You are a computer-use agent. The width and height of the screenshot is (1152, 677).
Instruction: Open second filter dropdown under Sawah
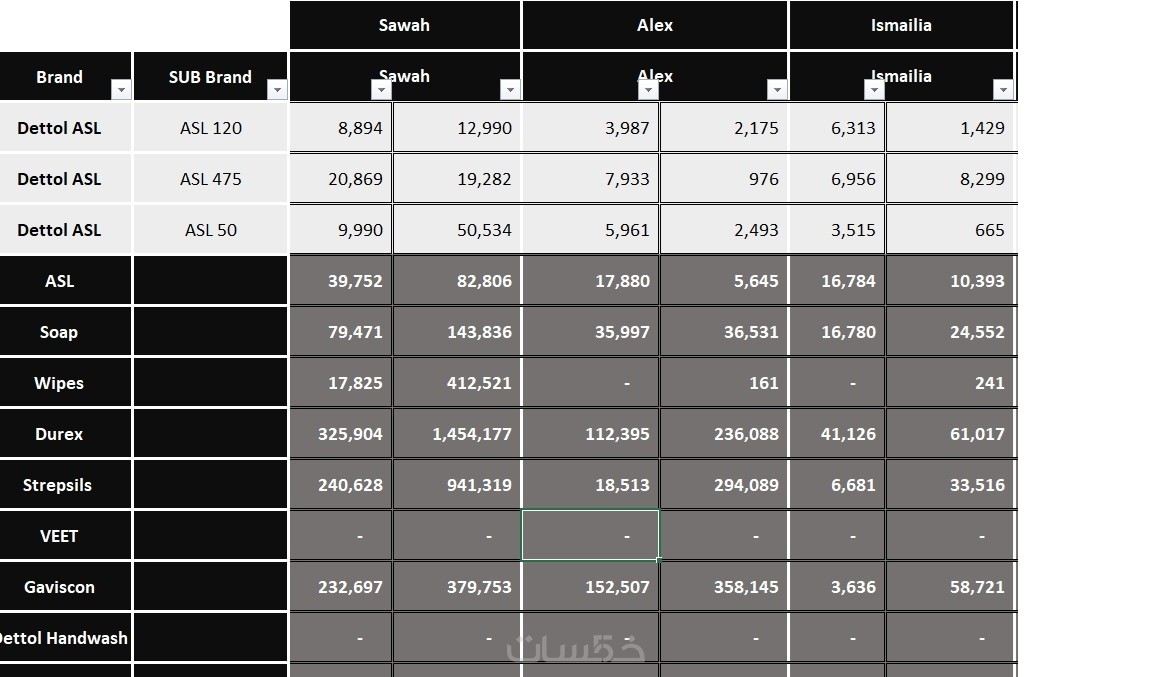(x=510, y=90)
